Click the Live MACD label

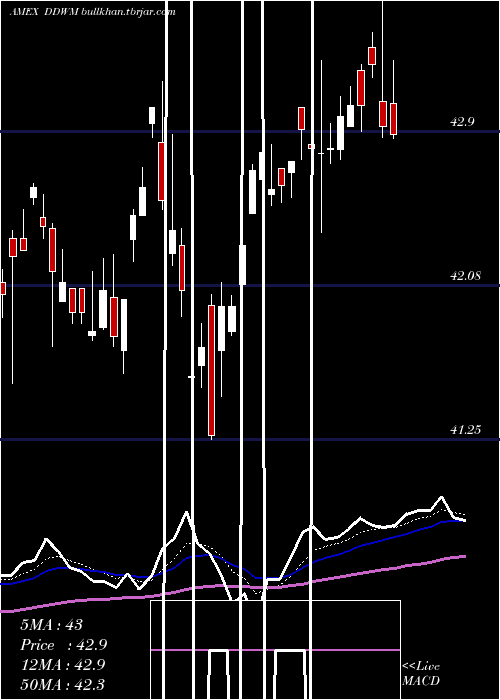[421, 673]
